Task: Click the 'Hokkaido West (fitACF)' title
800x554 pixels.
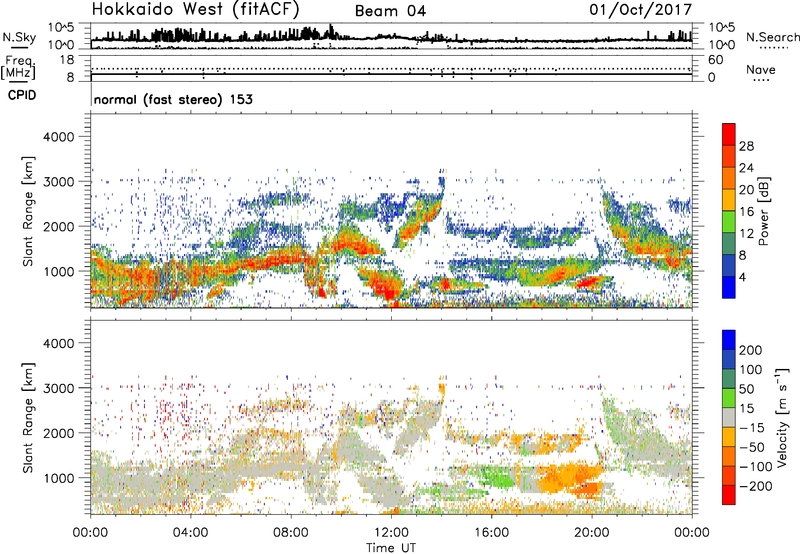Action: (x=195, y=9)
